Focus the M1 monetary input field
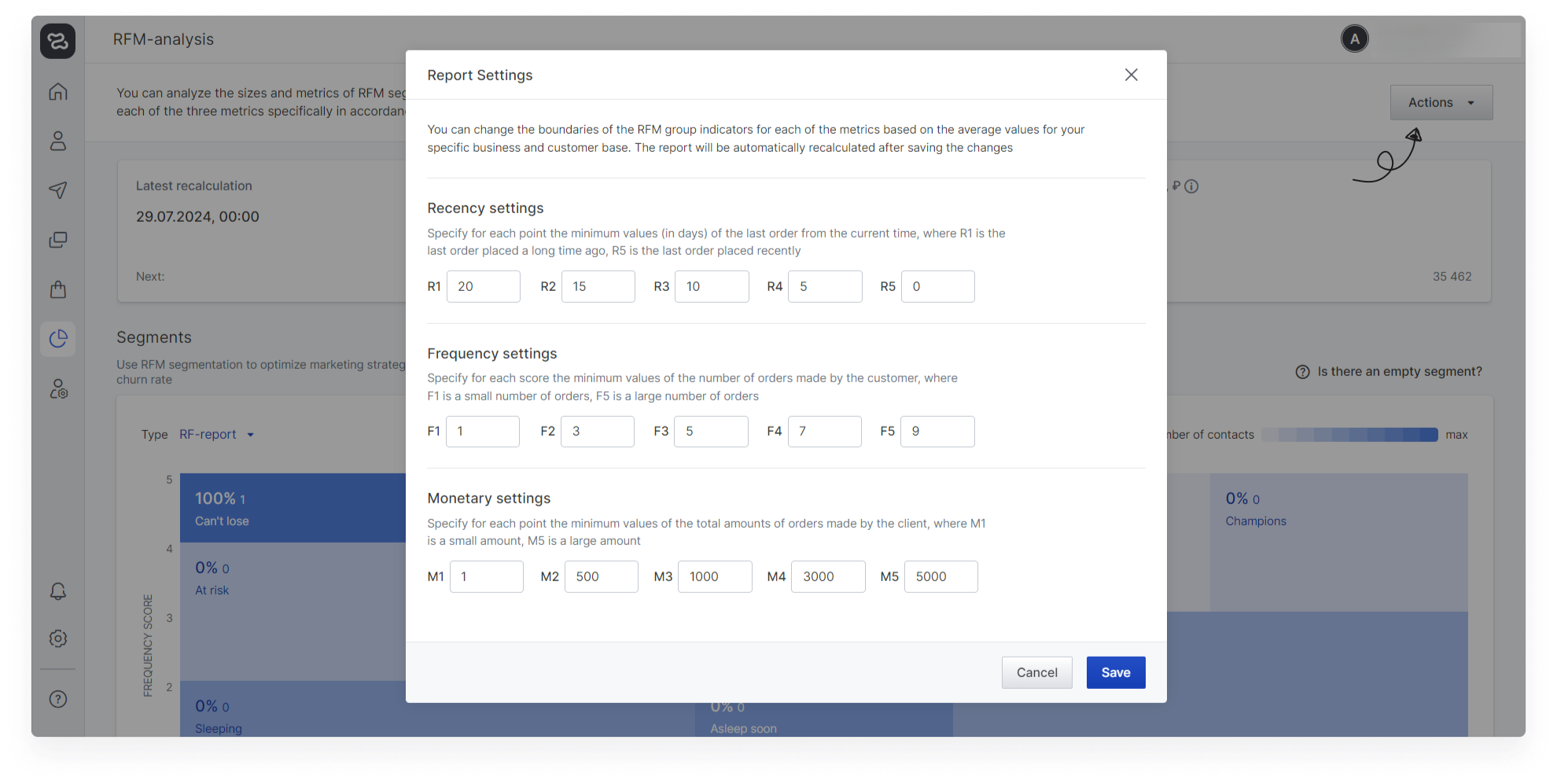 (x=486, y=577)
